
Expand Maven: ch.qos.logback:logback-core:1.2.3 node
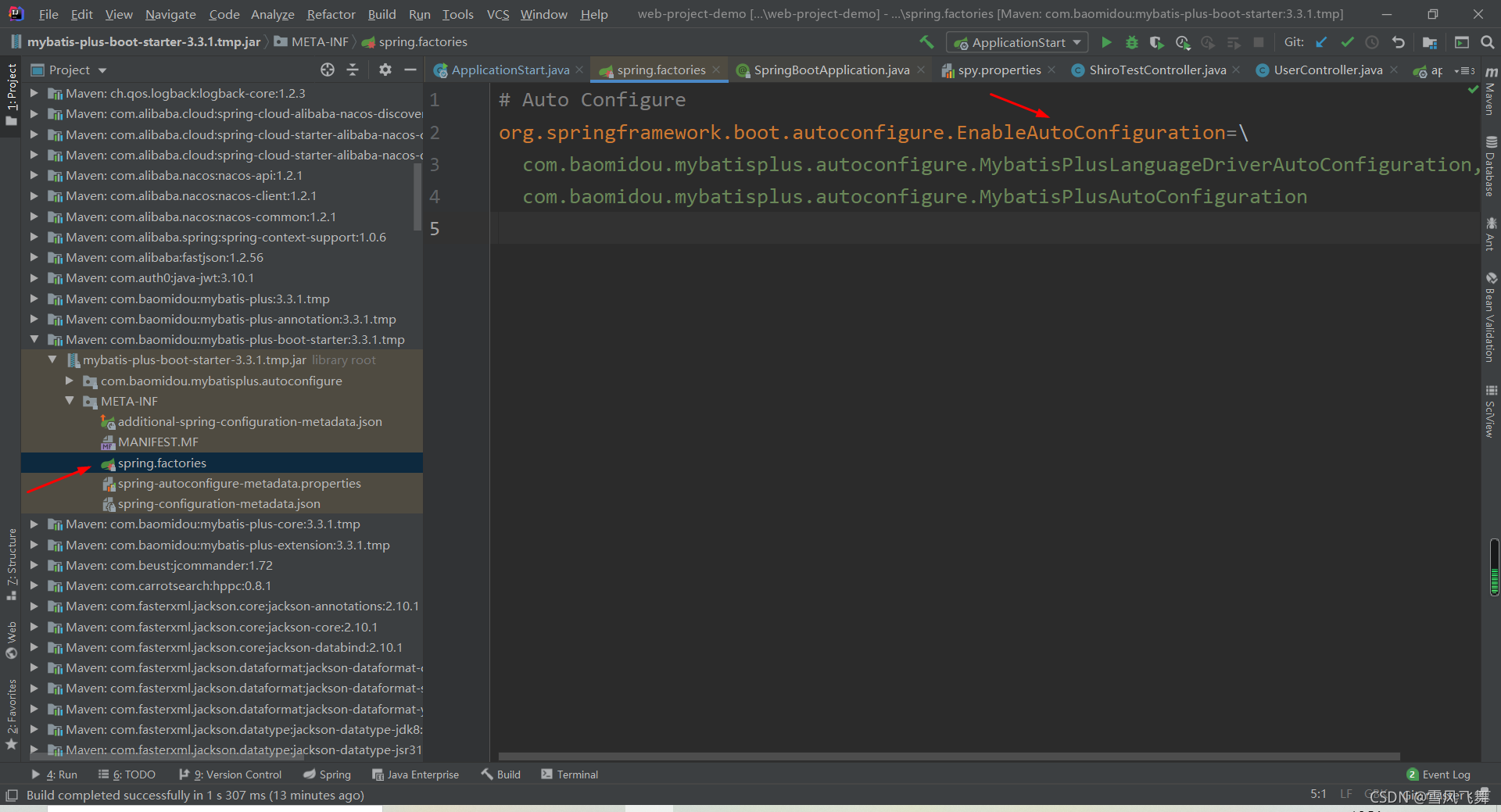34,93
